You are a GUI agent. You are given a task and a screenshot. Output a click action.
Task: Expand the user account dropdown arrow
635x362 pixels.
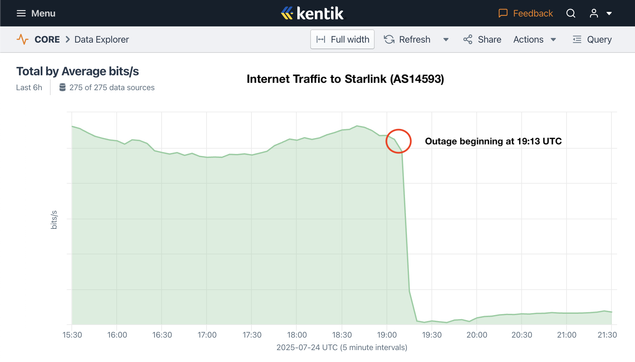coord(609,13)
